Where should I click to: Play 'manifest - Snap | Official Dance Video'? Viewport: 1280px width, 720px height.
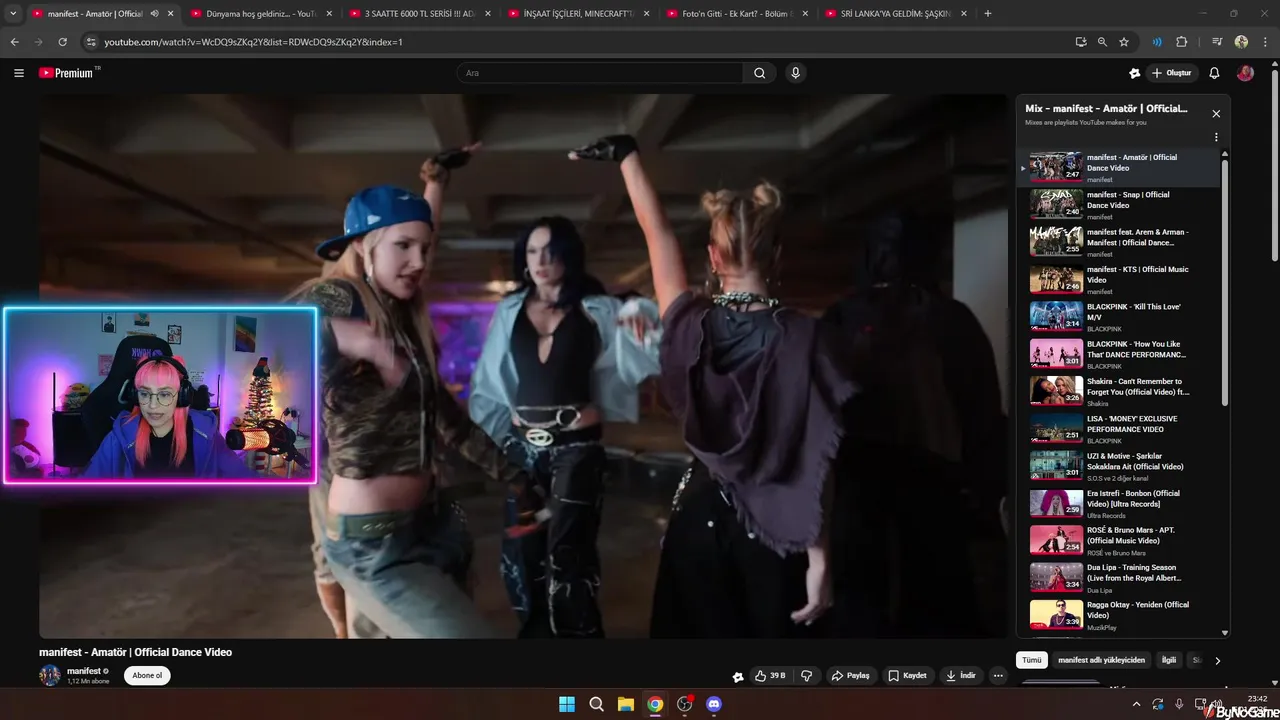point(1120,204)
